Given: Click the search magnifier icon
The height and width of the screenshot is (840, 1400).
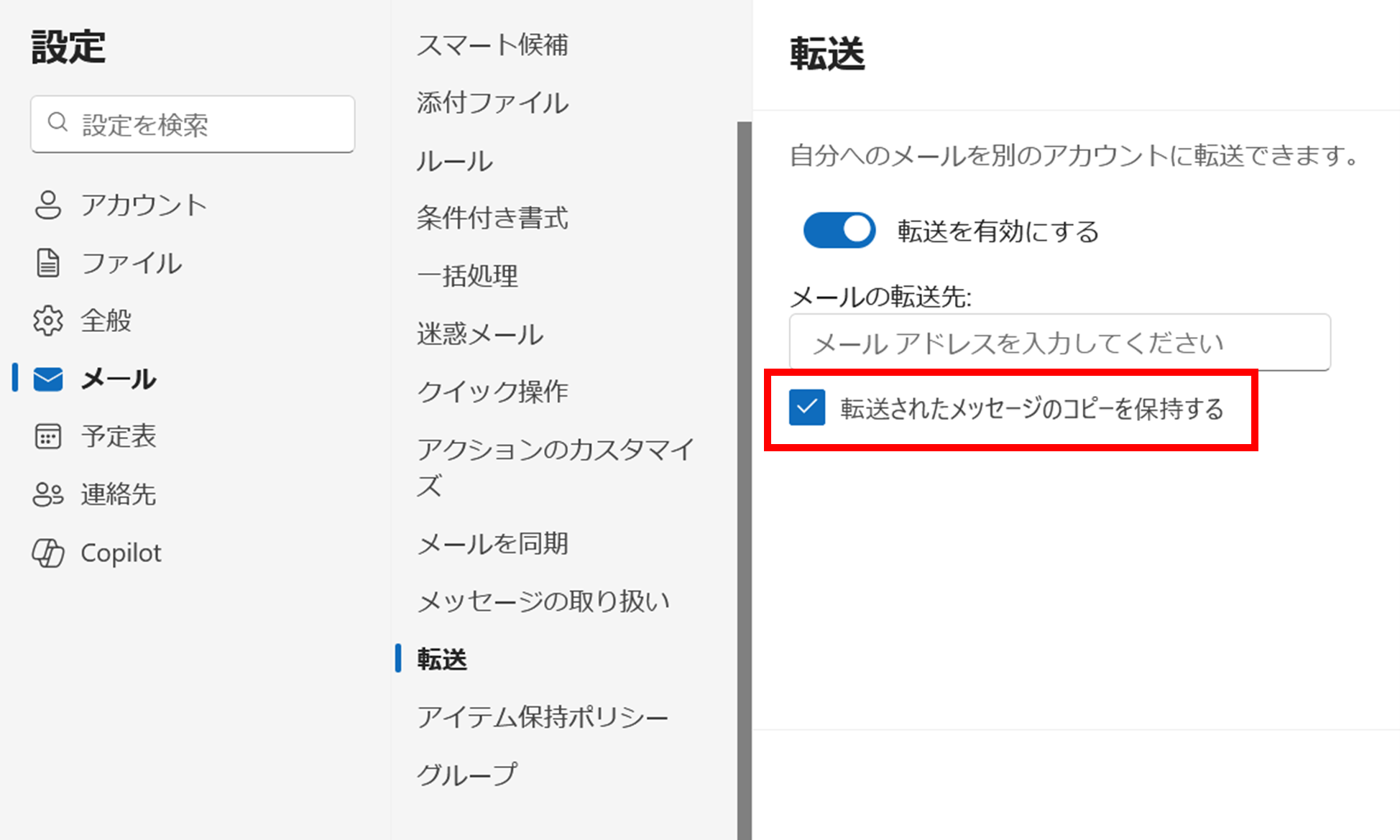Looking at the screenshot, I should pos(57,123).
